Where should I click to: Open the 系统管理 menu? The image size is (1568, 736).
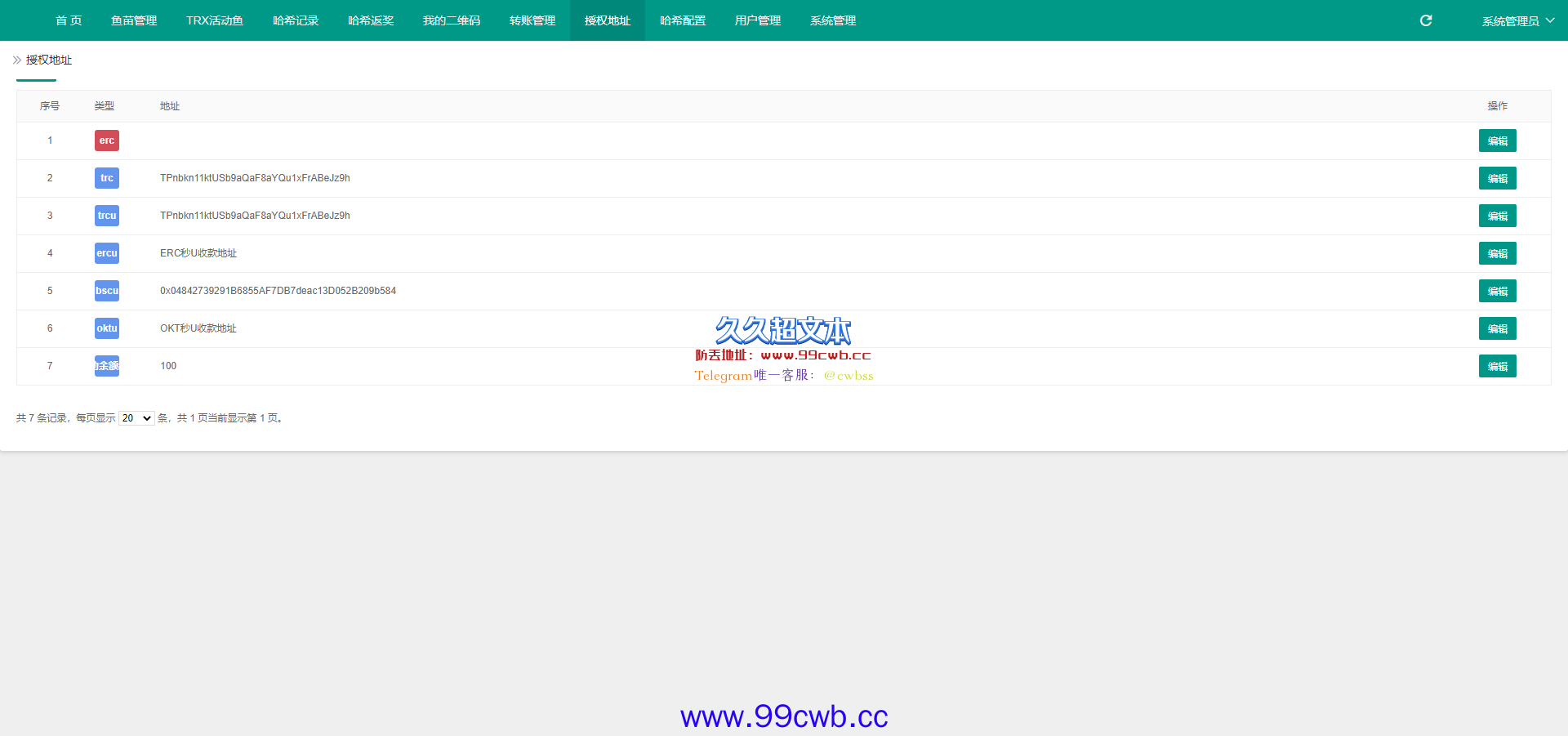click(833, 20)
